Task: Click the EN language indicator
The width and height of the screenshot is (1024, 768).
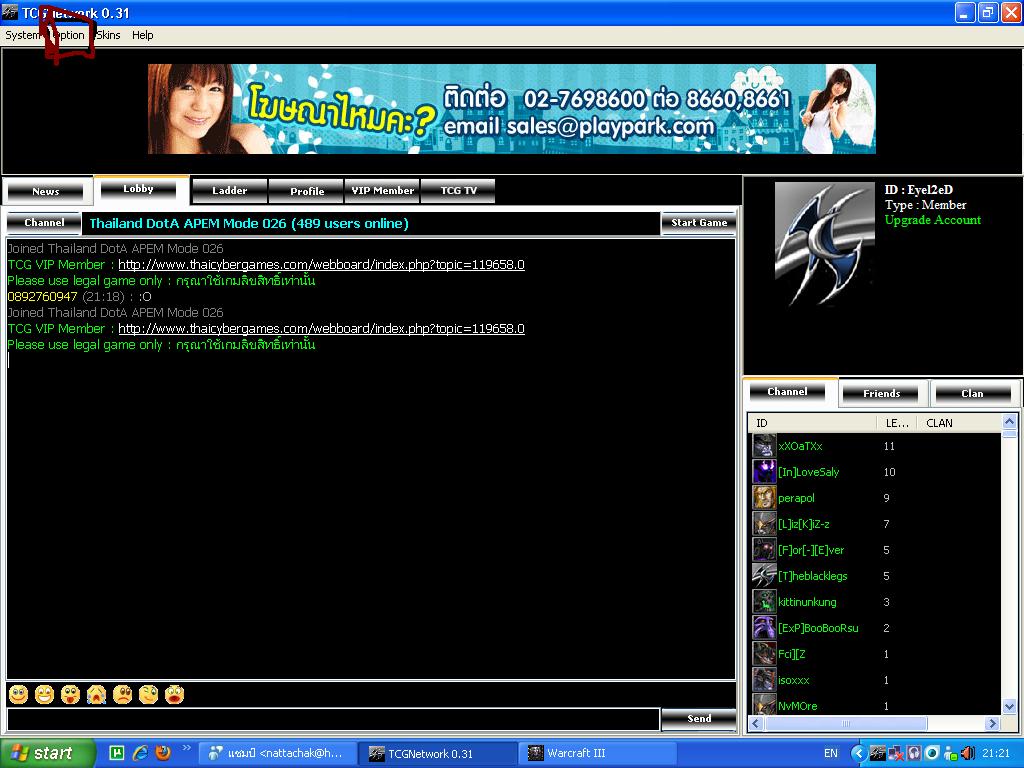Action: (831, 753)
